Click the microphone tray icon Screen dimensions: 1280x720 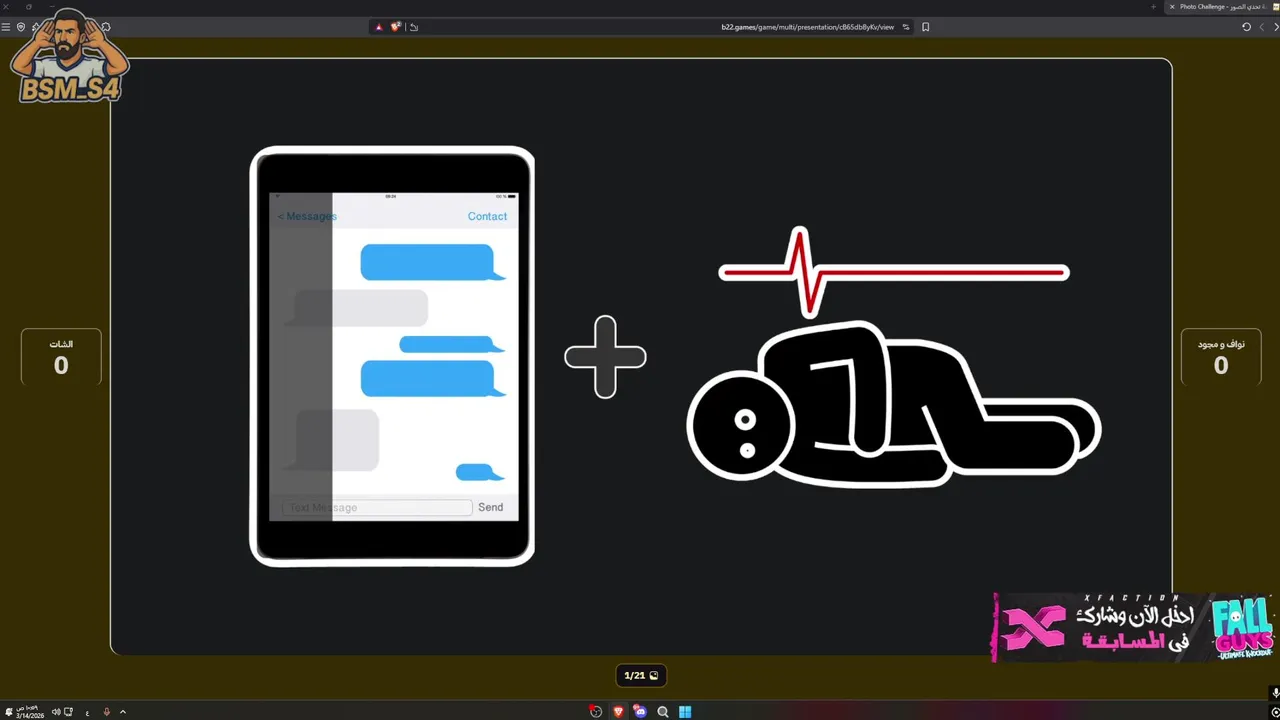click(107, 712)
